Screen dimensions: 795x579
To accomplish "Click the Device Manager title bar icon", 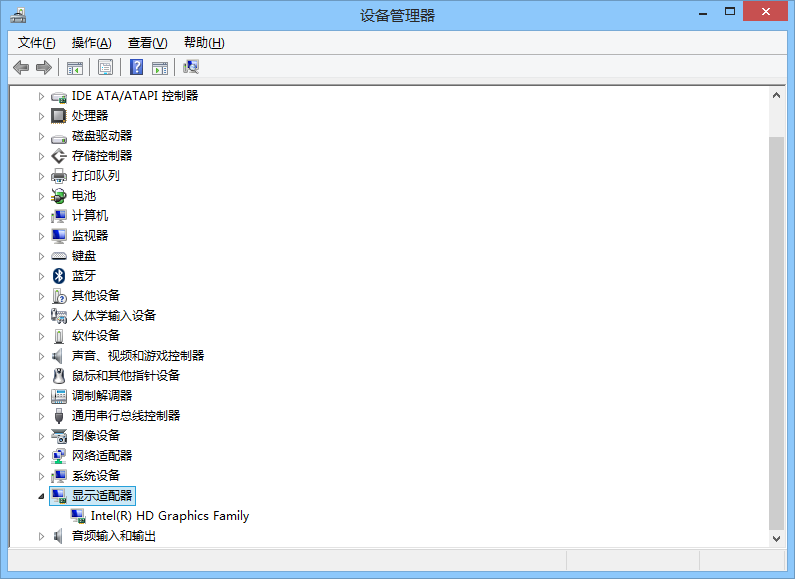I will pyautogui.click(x=18, y=15).
